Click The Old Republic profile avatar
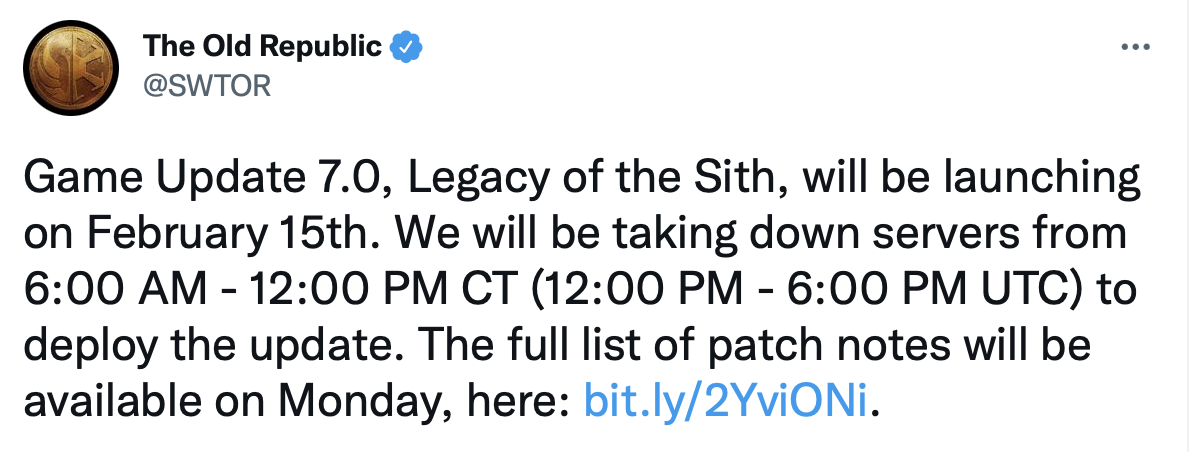The image size is (1190, 452). coord(67,67)
